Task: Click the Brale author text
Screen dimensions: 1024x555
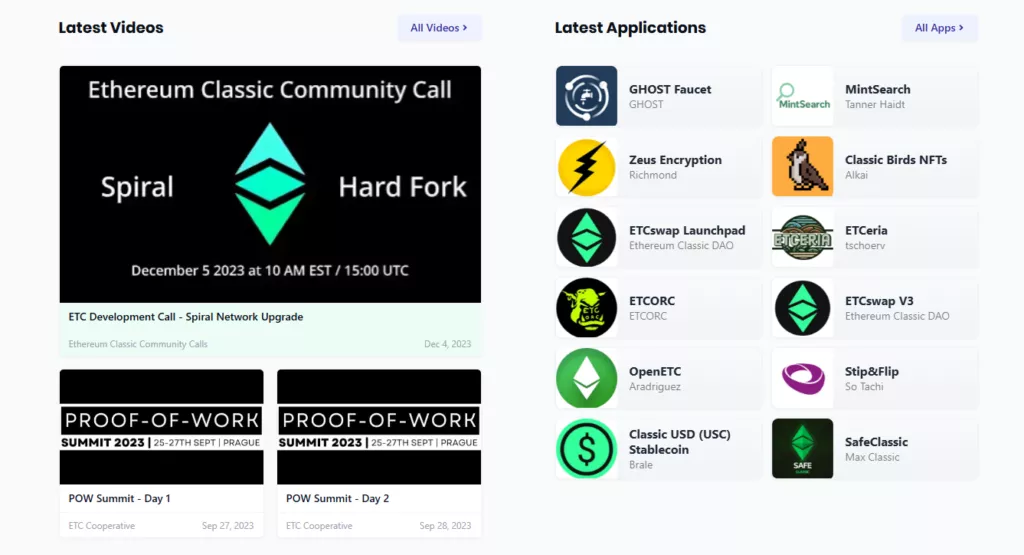Action: [x=641, y=465]
